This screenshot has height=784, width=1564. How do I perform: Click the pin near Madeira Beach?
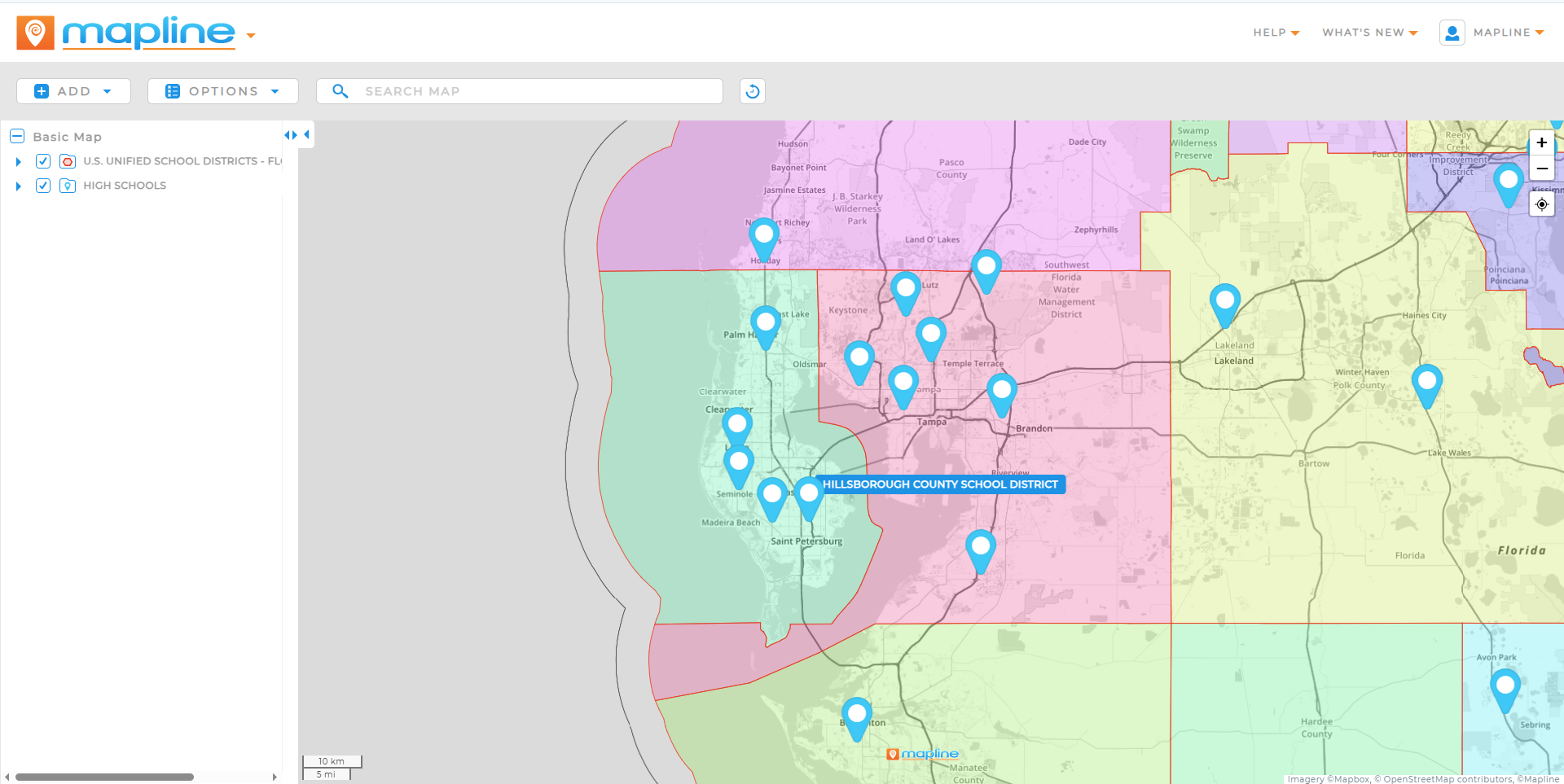[772, 499]
